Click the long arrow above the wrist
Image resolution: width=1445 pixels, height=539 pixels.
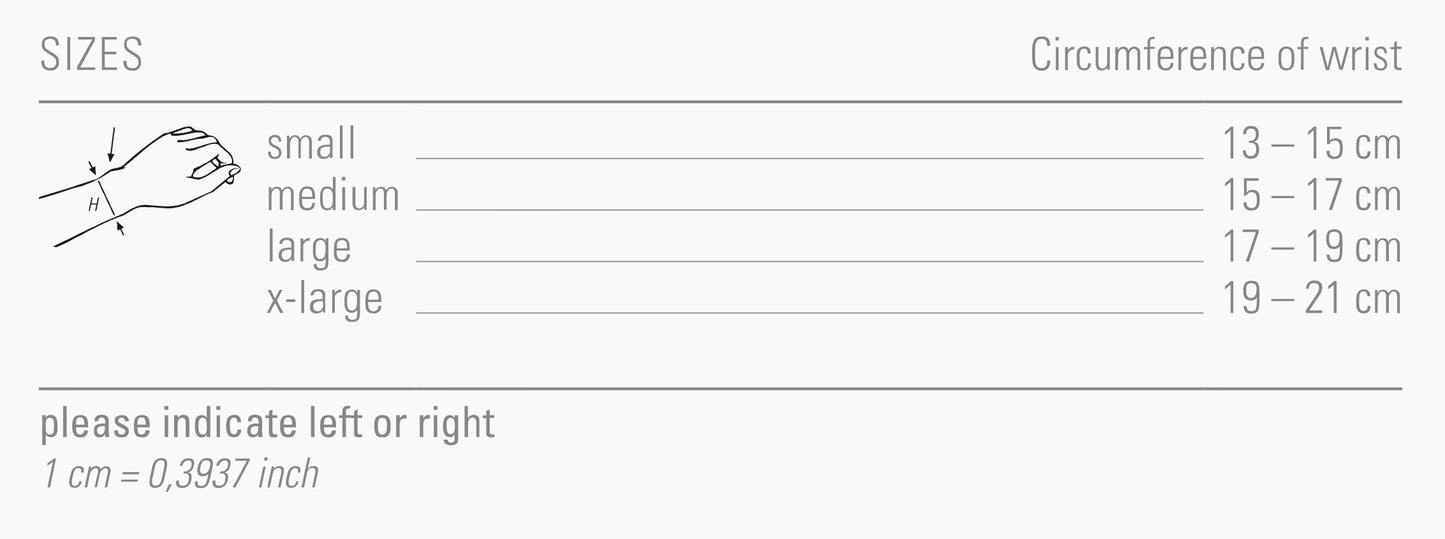pyautogui.click(x=111, y=145)
